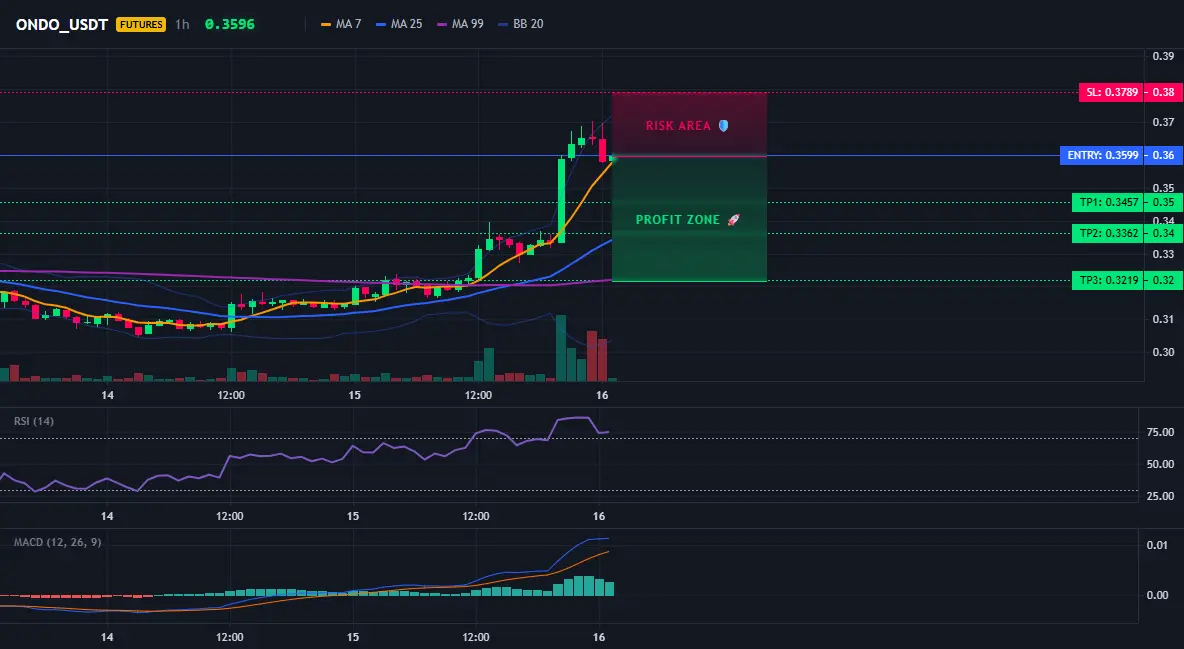Click the MACD (12, 26, 9) indicator label
1184x649 pixels.
click(x=57, y=542)
